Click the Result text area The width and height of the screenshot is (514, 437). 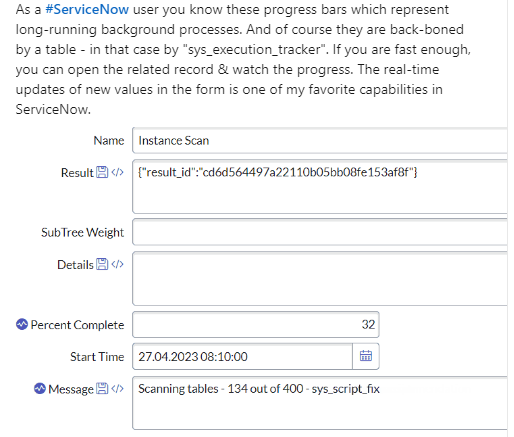tap(320, 187)
